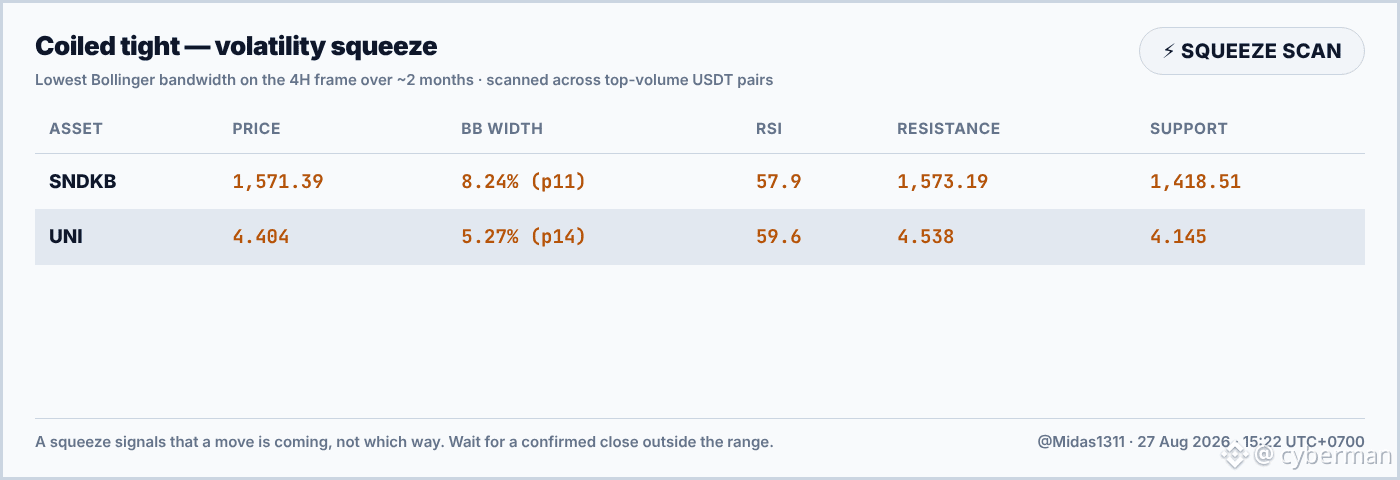
Task: Click UNI BB width 5.27% (p14)
Action: (523, 237)
